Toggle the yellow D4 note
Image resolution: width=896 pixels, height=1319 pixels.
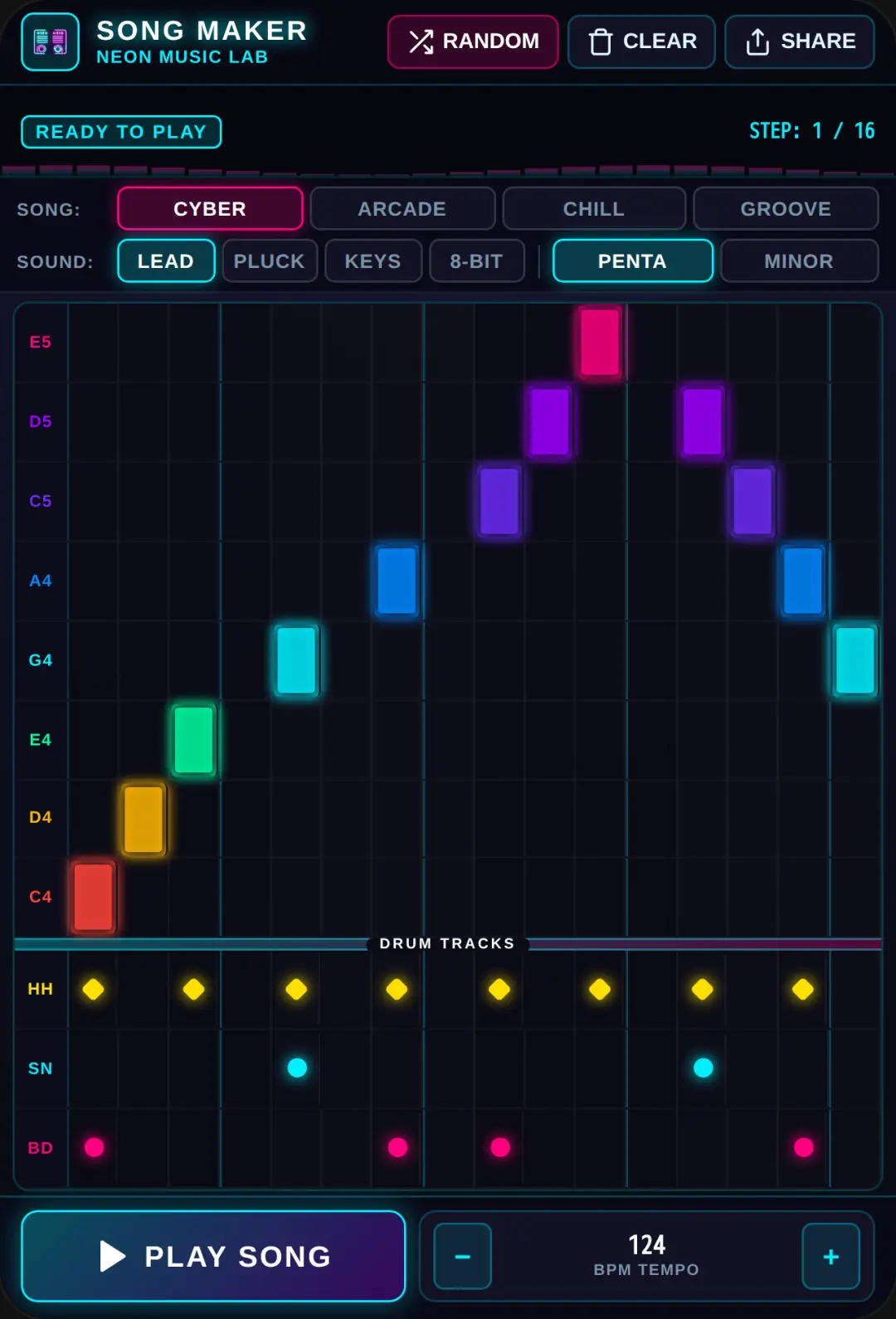144,819
